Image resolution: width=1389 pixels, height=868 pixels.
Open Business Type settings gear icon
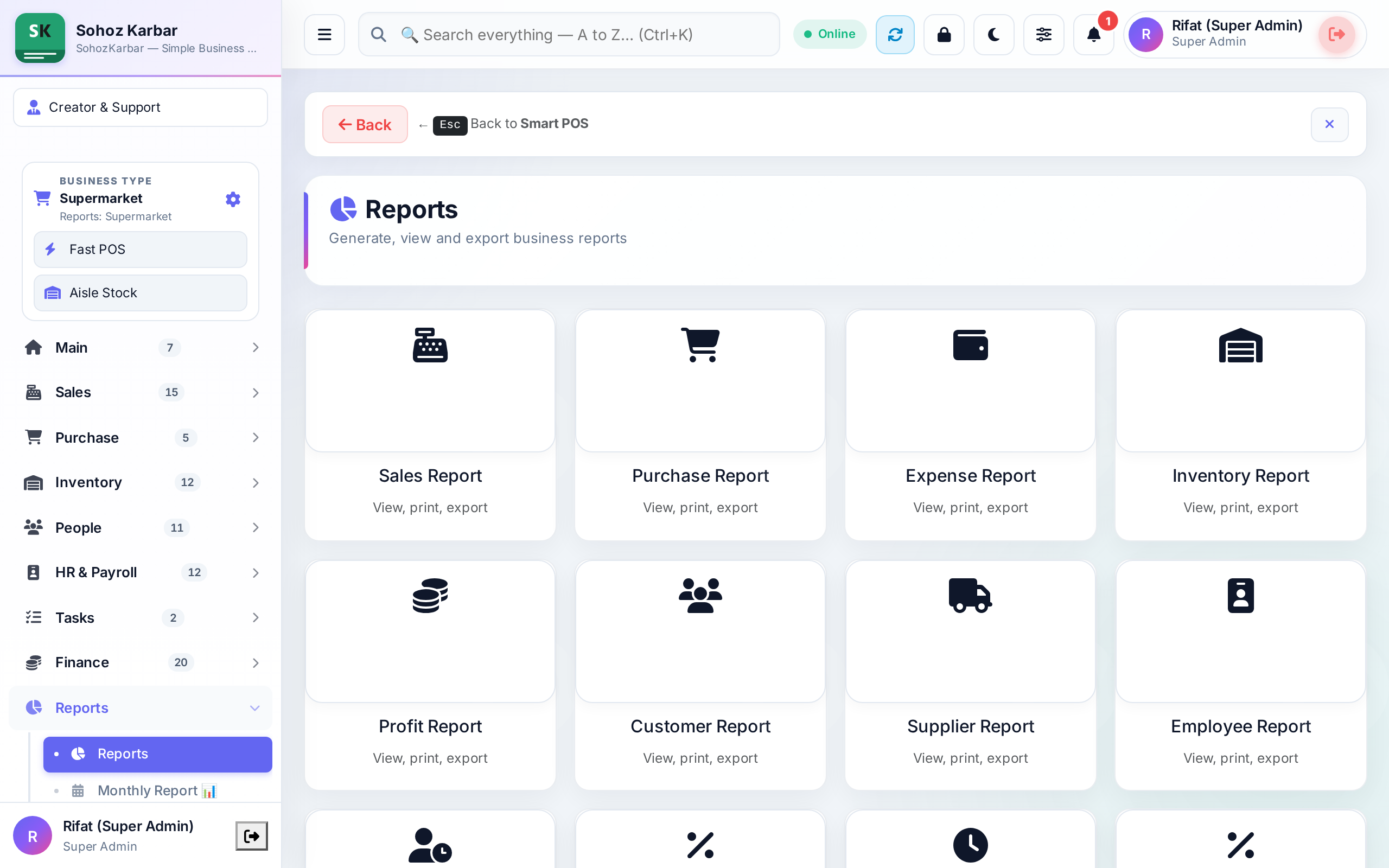233,199
